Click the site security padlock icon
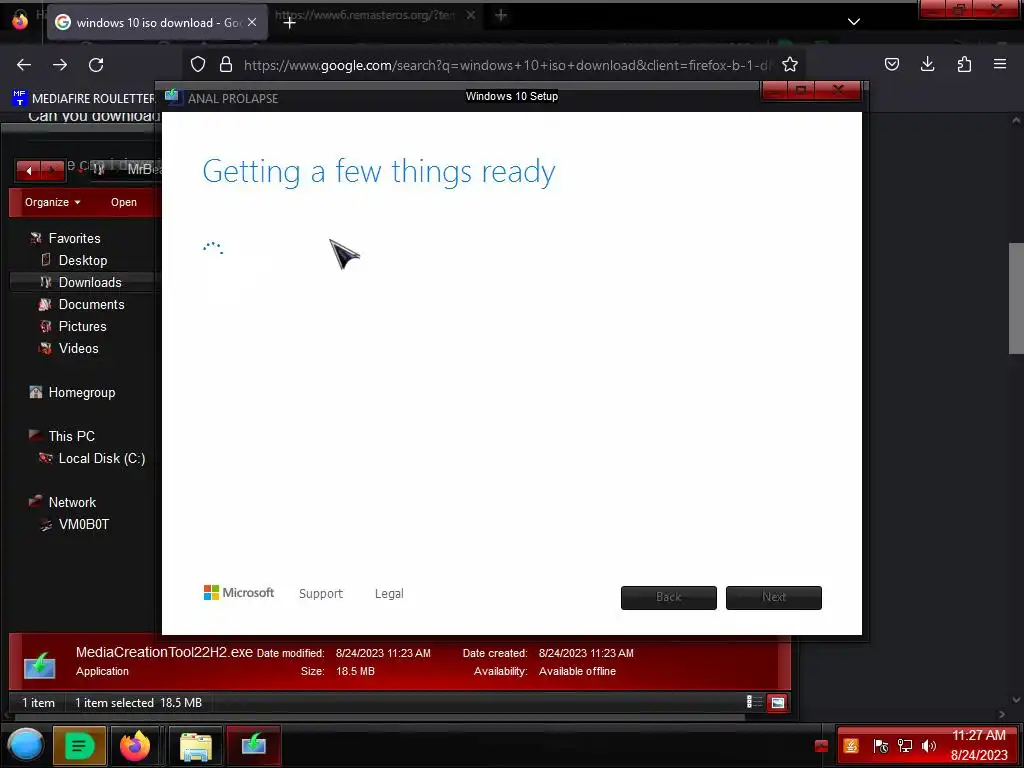Viewport: 1024px width, 768px height. 226,64
